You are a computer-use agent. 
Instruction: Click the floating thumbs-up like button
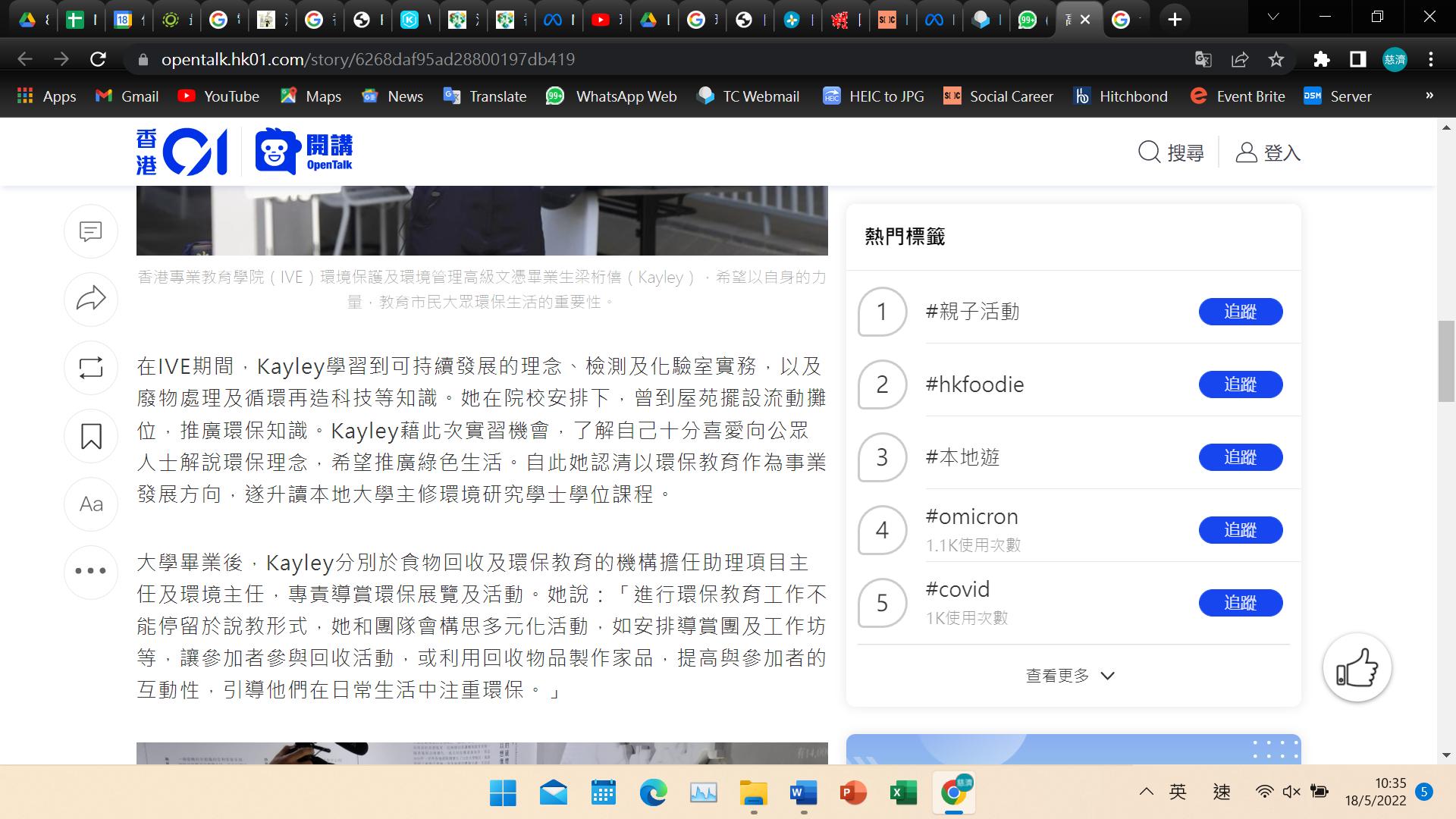coord(1357,668)
